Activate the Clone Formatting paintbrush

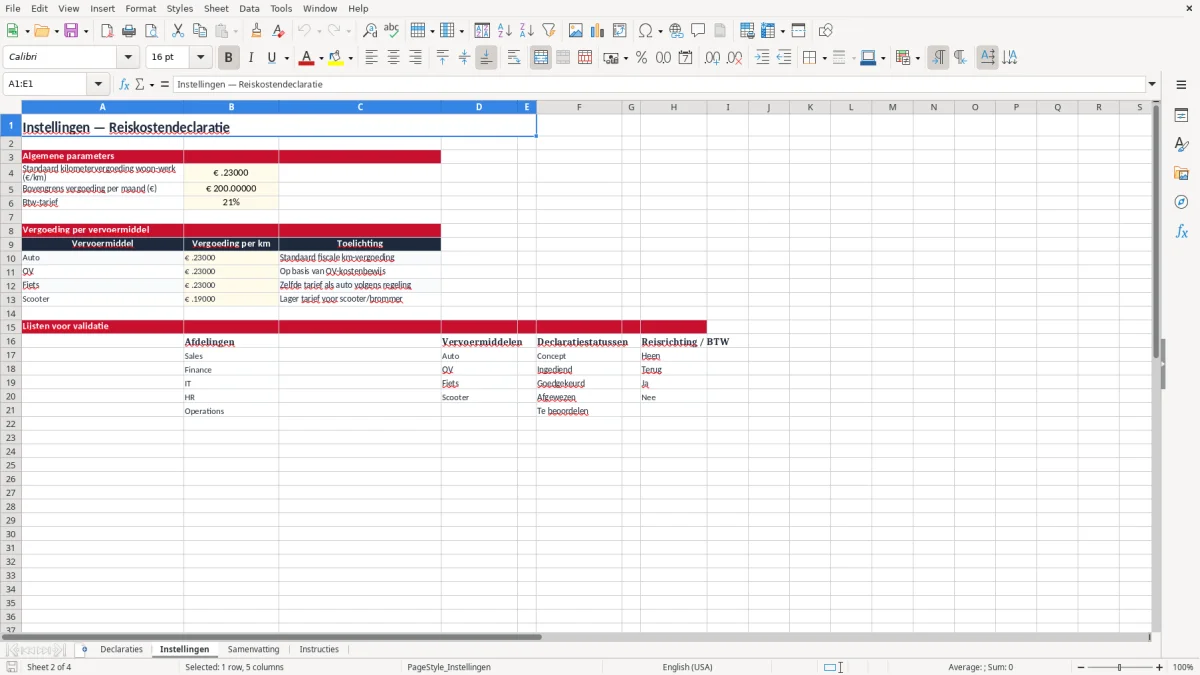coord(256,31)
